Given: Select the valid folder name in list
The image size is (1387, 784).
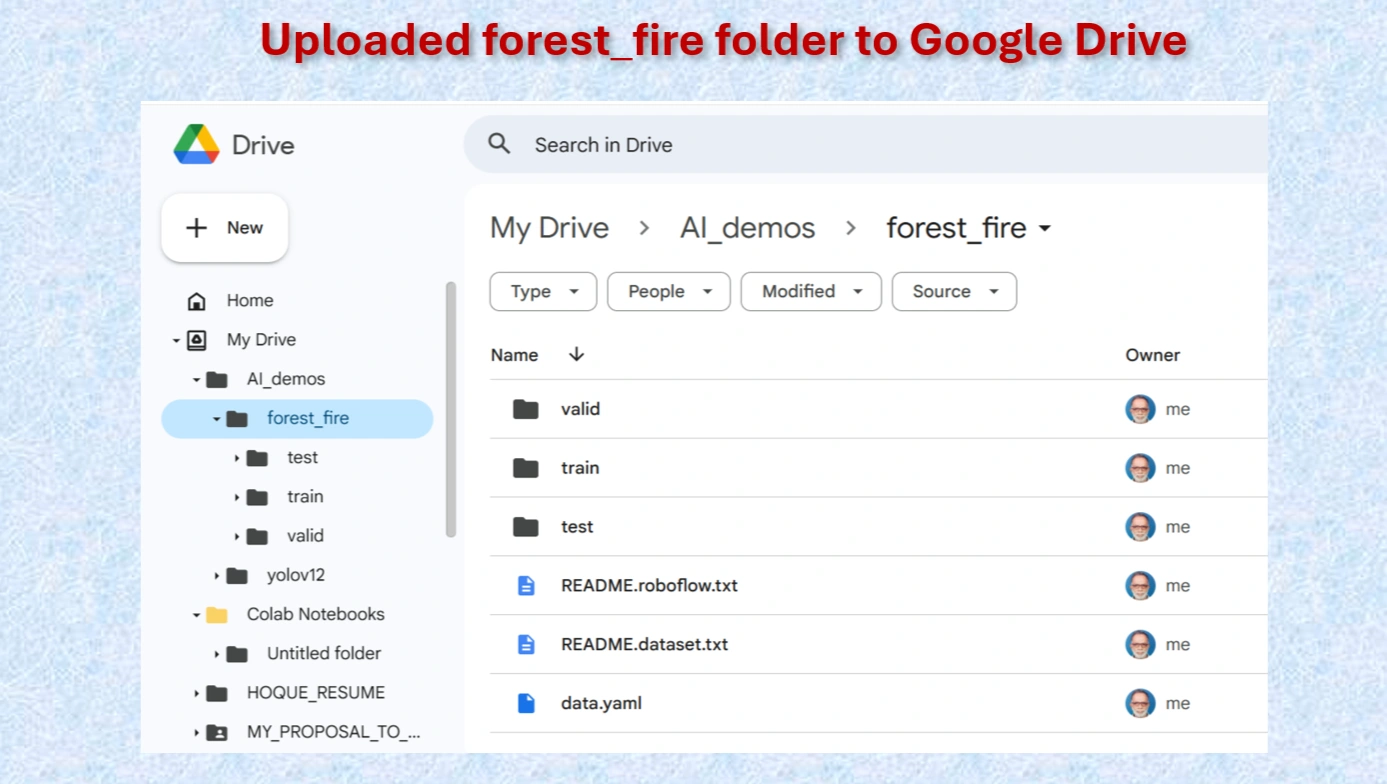Looking at the screenshot, I should point(580,409).
